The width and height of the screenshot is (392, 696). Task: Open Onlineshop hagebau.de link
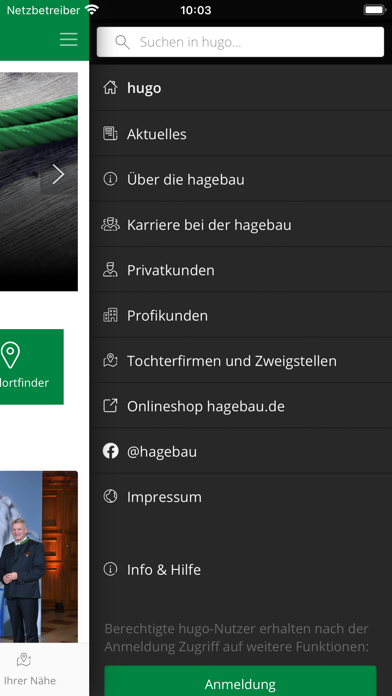pos(241,406)
